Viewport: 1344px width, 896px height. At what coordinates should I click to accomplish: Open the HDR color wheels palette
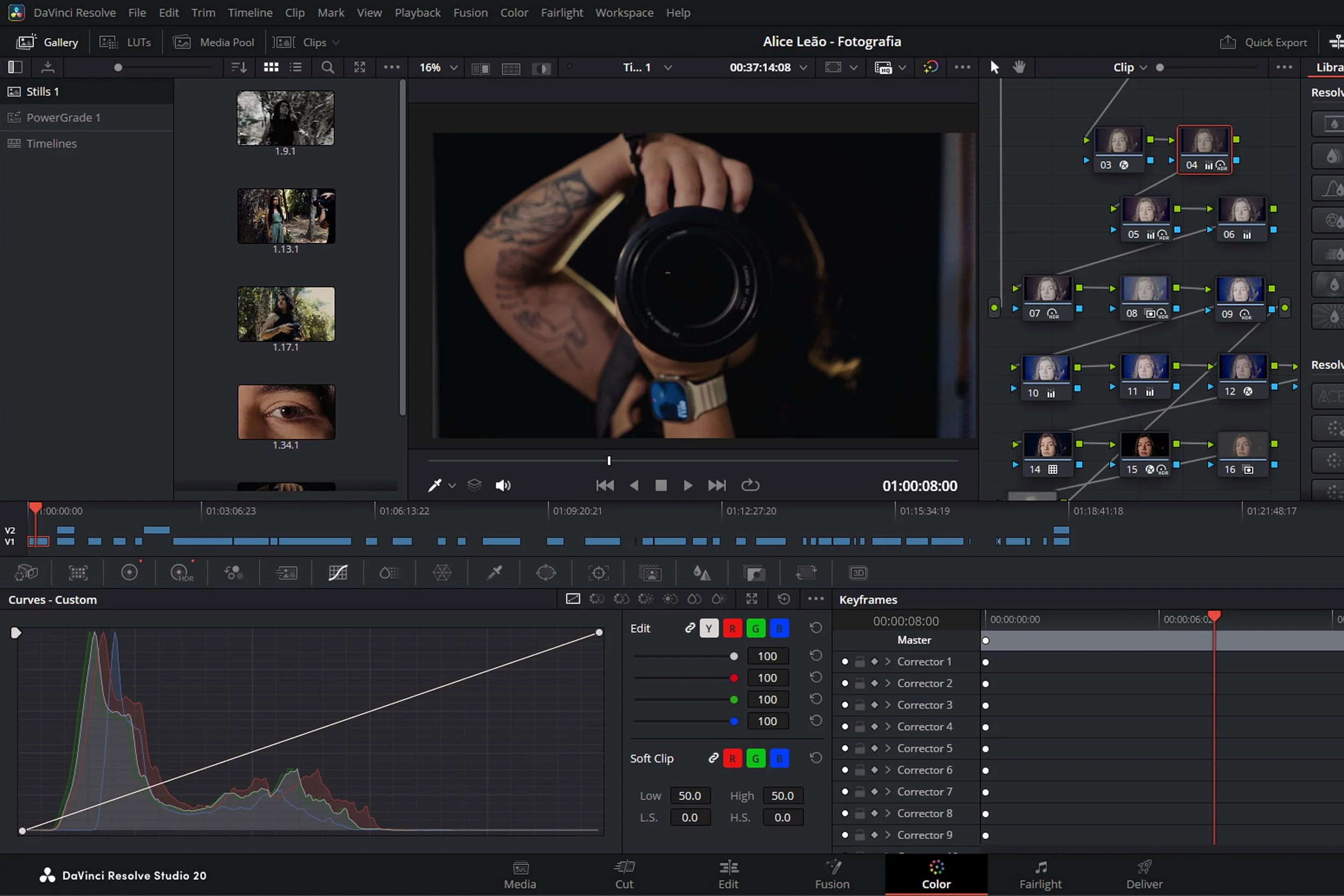click(x=181, y=572)
